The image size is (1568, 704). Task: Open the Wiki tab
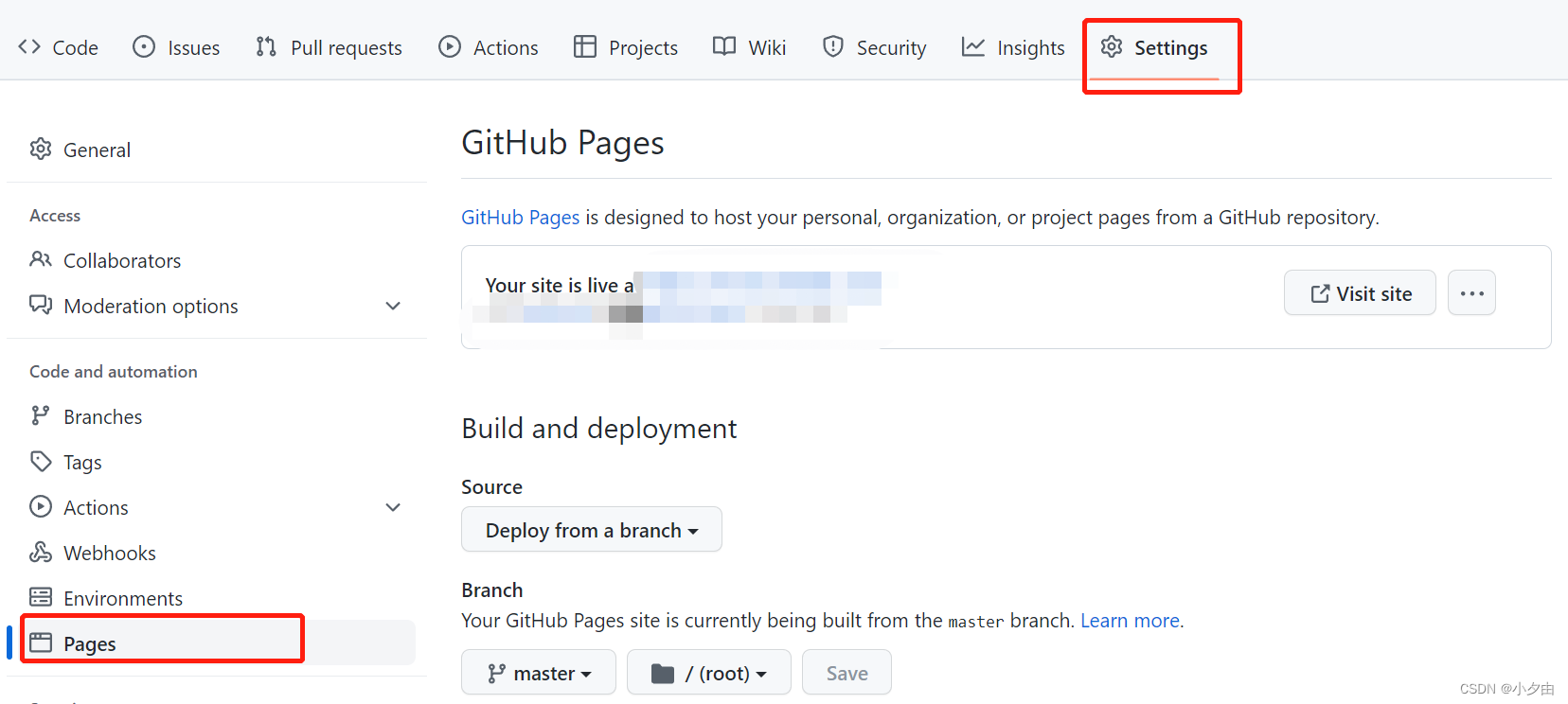pos(749,47)
